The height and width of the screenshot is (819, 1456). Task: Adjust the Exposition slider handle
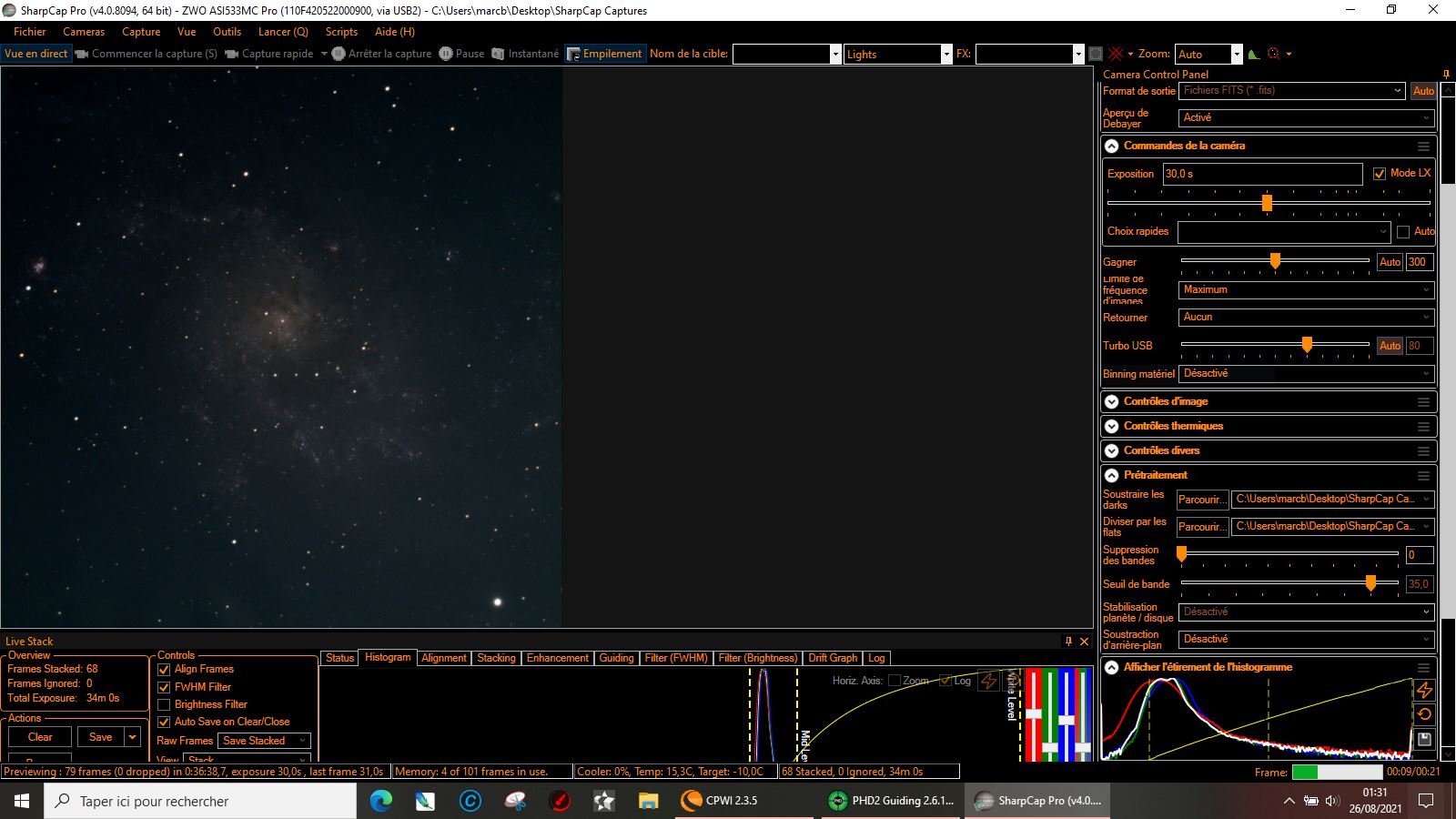(x=1267, y=203)
